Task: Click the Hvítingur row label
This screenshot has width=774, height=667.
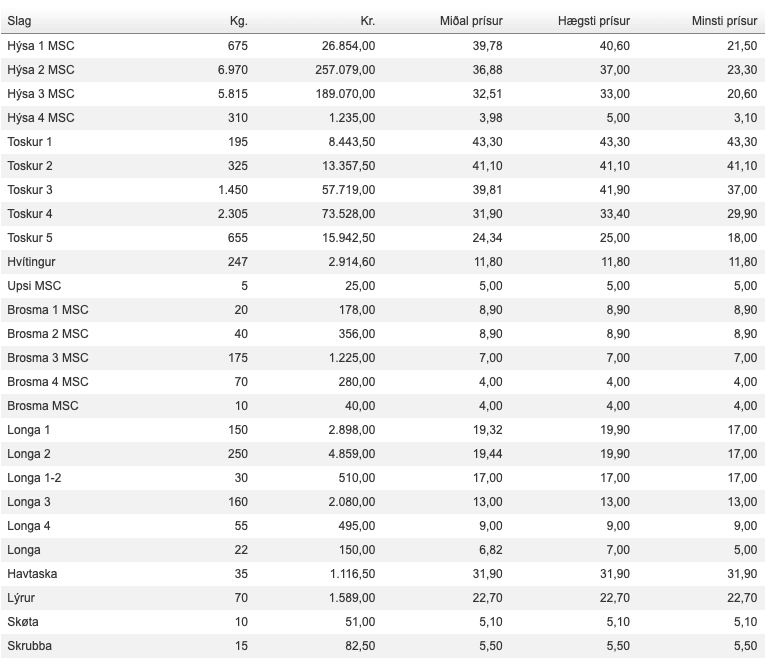Action: (x=31, y=262)
